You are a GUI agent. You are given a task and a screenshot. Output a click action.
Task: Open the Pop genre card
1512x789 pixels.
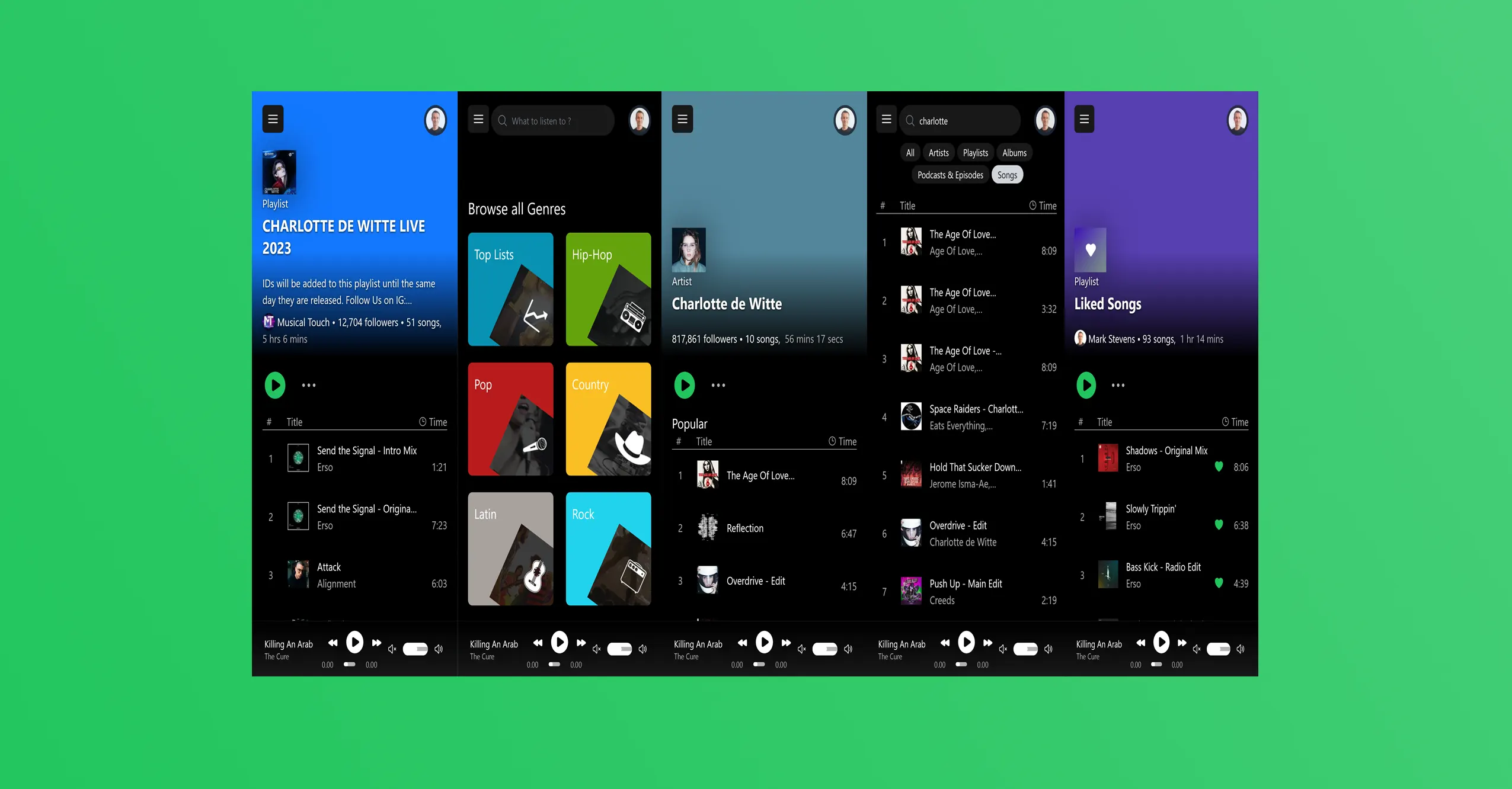coord(510,419)
